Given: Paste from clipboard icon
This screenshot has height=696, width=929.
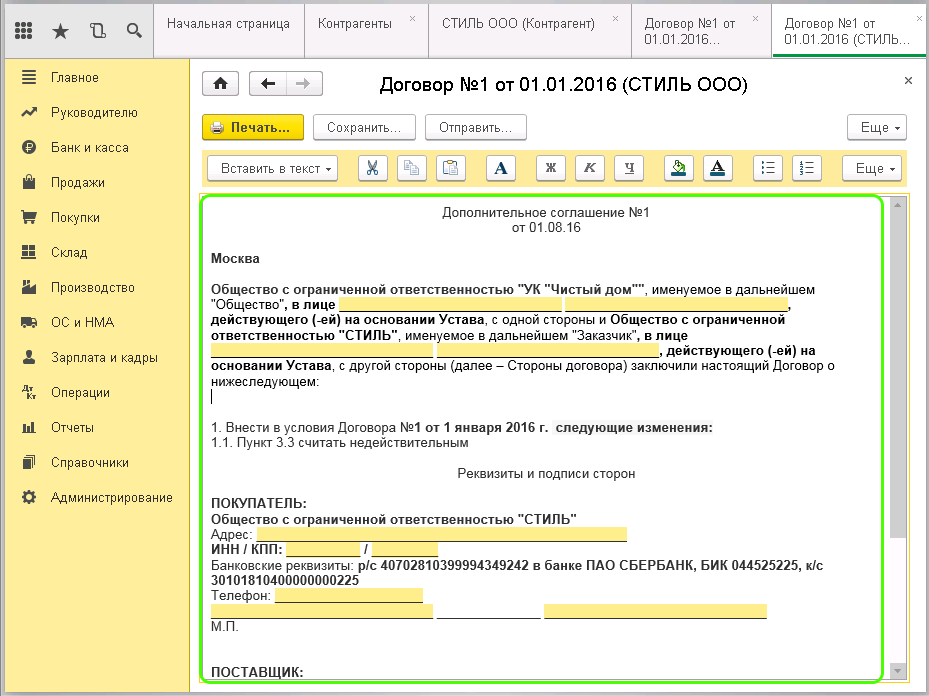Looking at the screenshot, I should [x=451, y=168].
